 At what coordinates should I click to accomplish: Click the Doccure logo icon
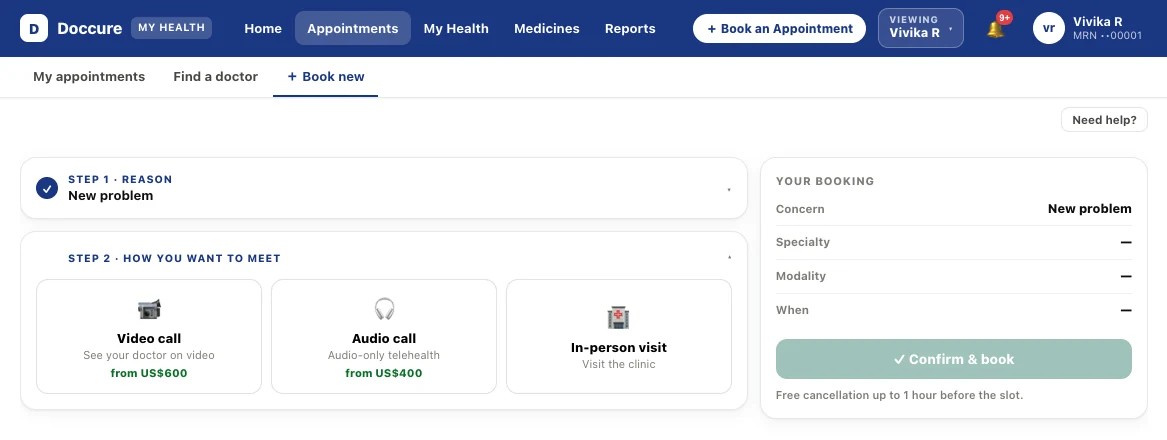33,28
